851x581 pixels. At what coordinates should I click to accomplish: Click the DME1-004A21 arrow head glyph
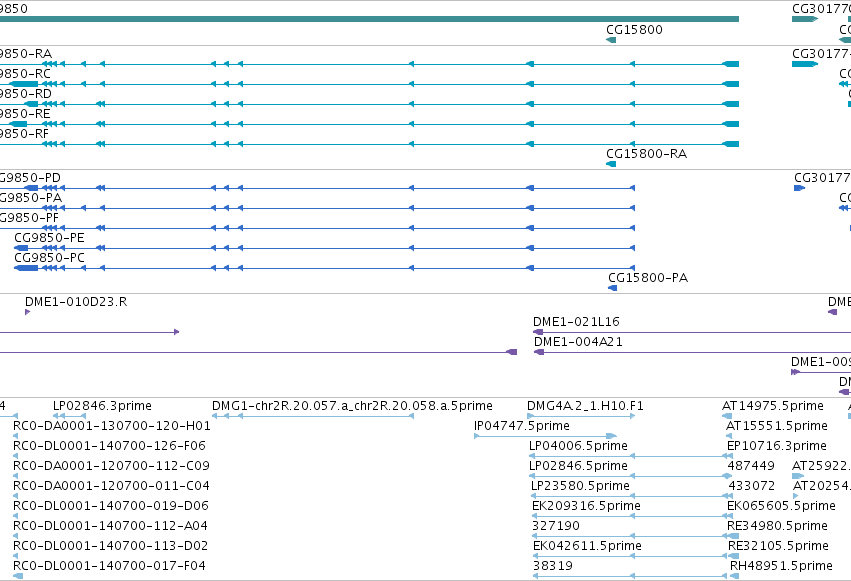pos(539,352)
